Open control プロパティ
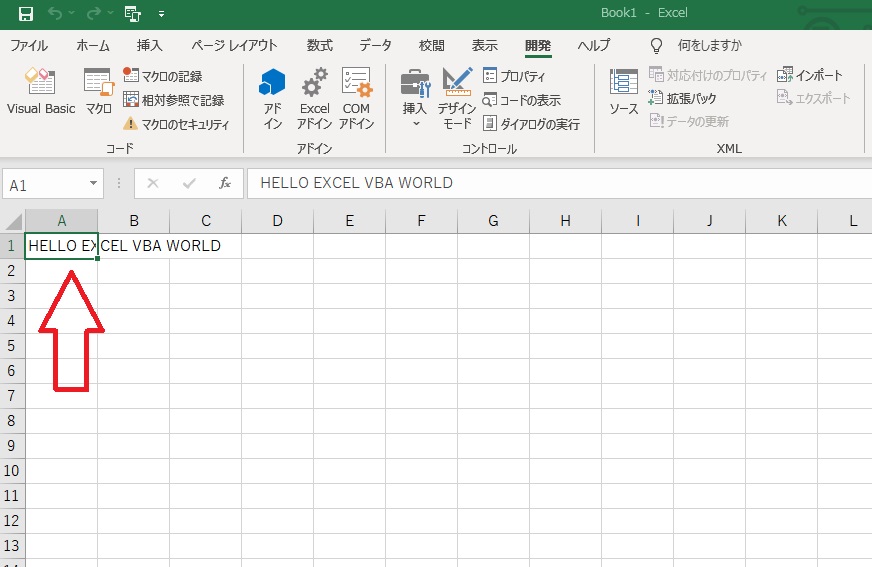The image size is (872, 567). 514,76
